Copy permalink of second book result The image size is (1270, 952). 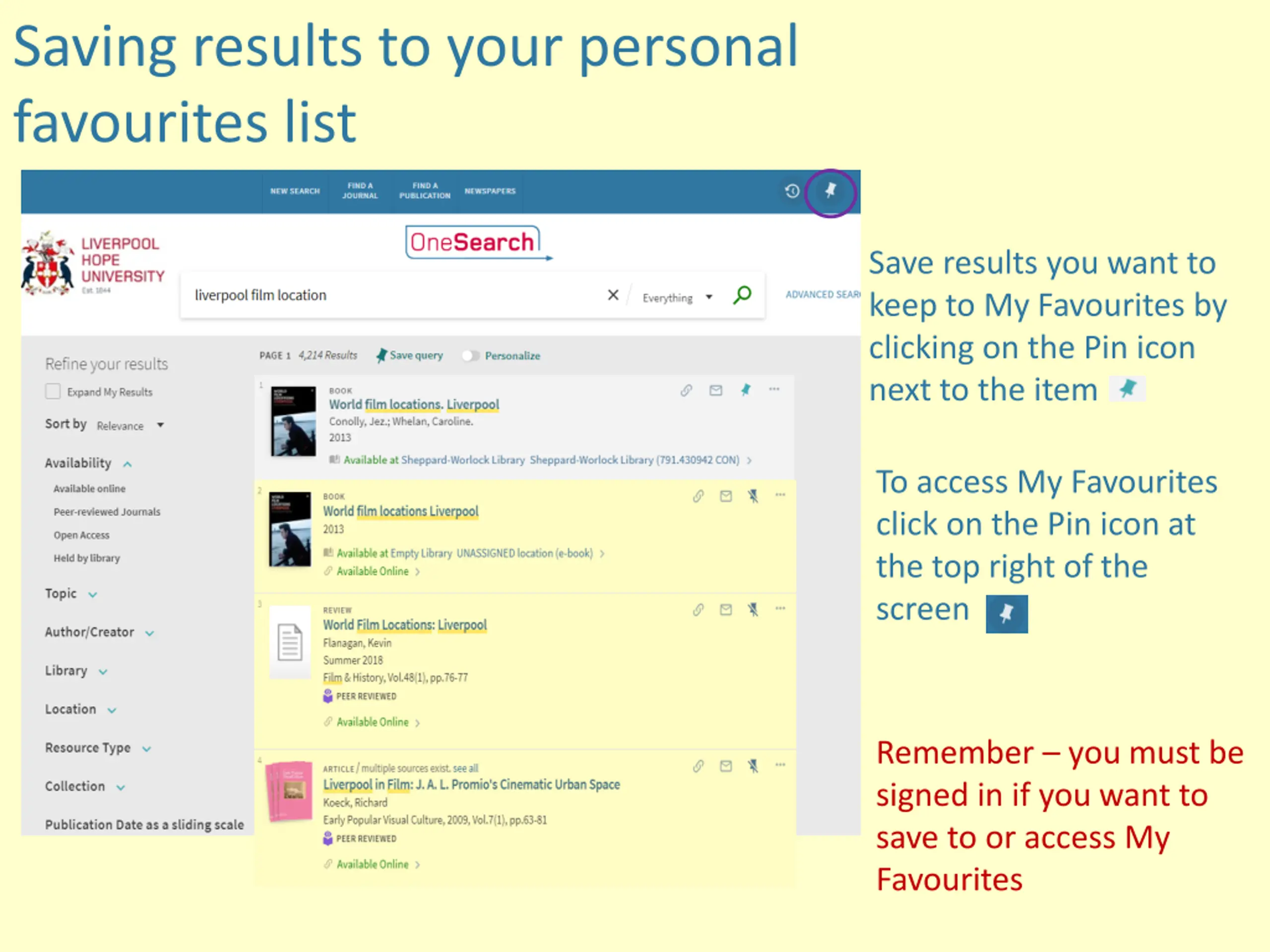tap(698, 496)
